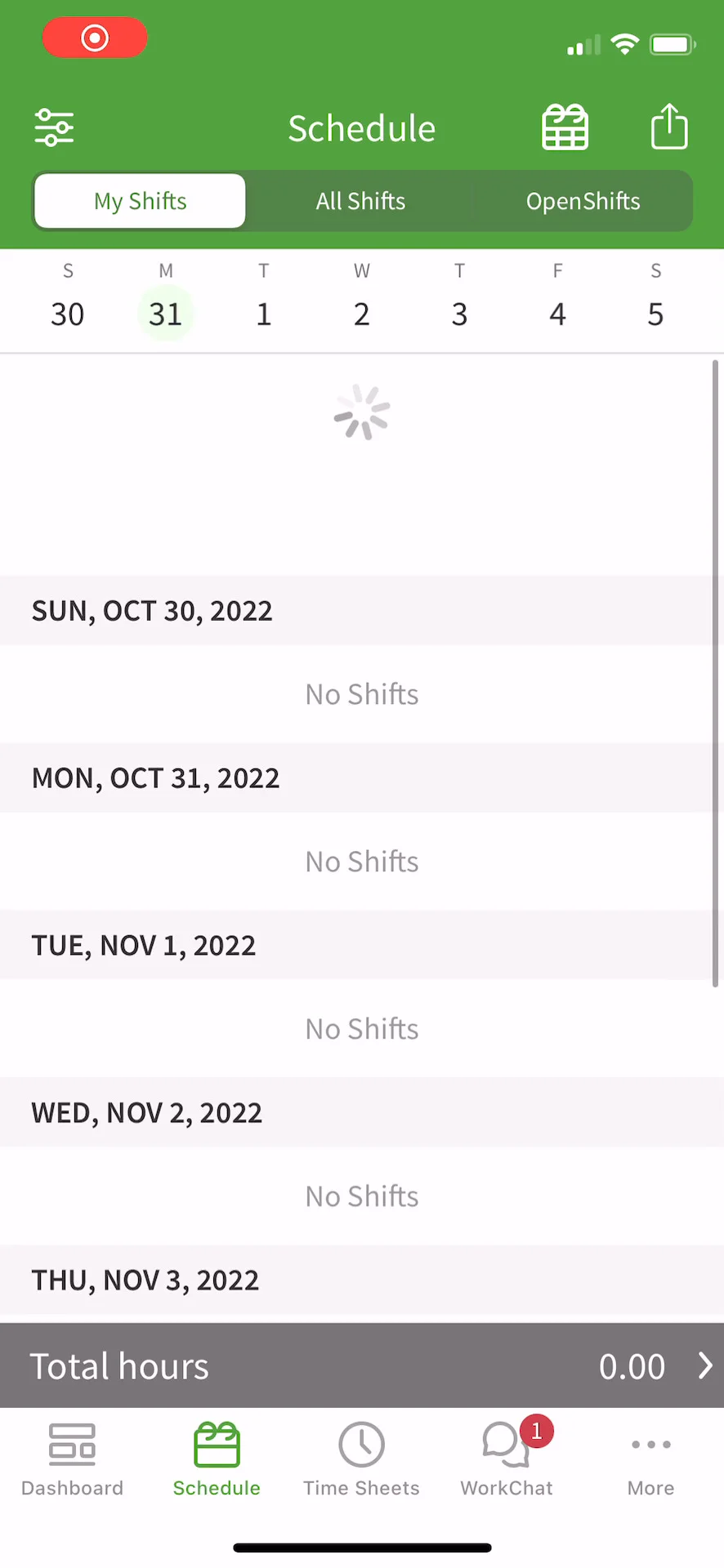Tap the red screen recording indicator
This screenshot has width=724, height=1568.
[x=95, y=38]
